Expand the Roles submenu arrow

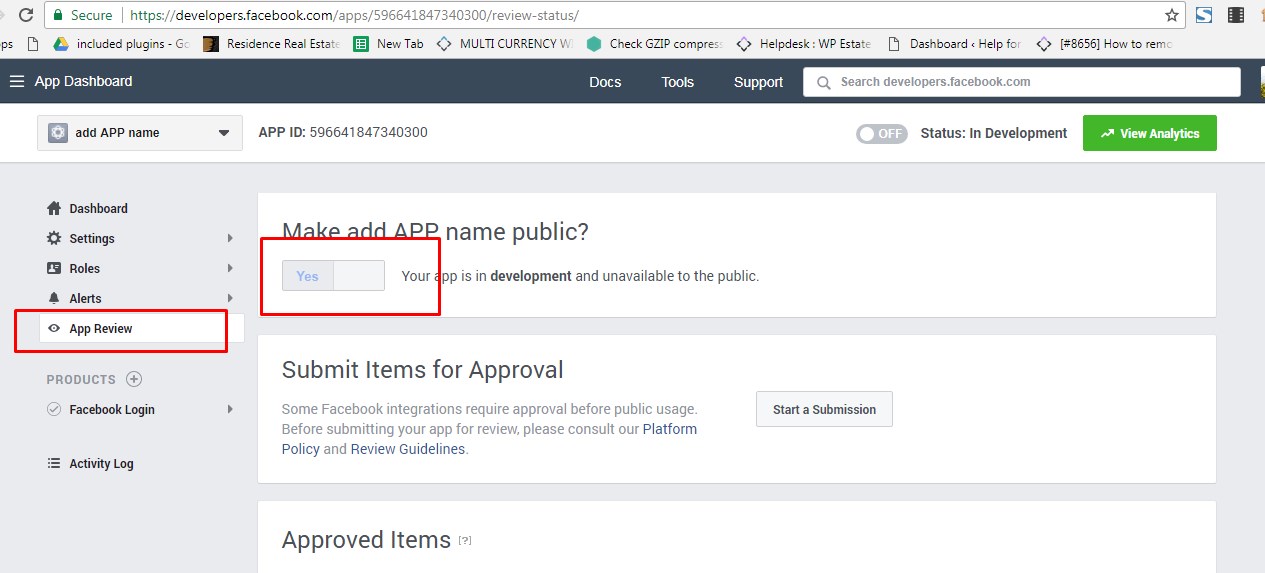point(230,268)
